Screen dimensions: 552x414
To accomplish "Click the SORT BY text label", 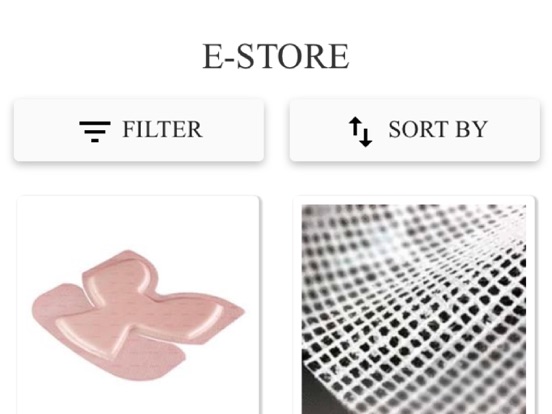I will [x=438, y=130].
